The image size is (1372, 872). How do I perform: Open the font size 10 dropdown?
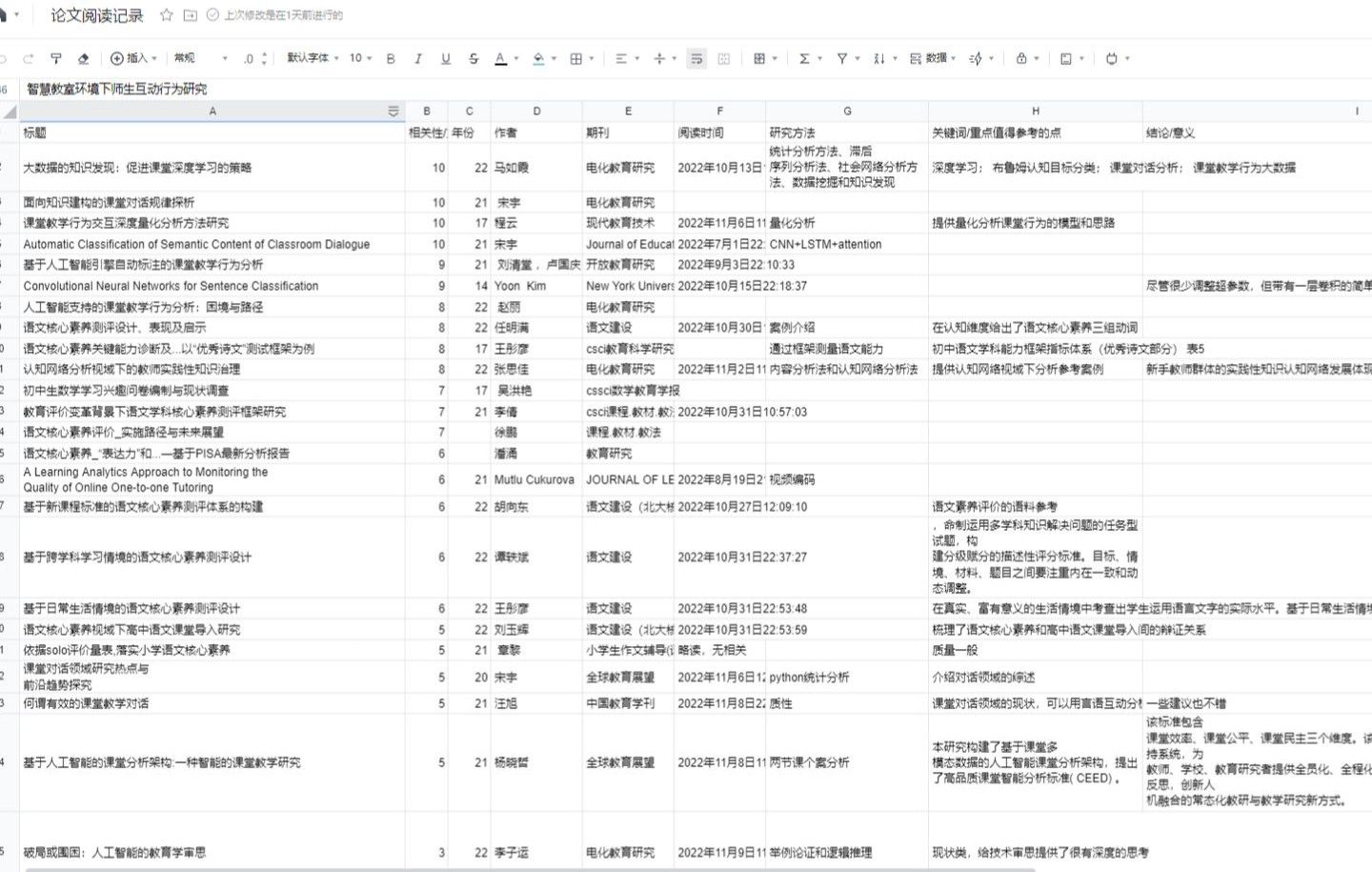point(360,58)
